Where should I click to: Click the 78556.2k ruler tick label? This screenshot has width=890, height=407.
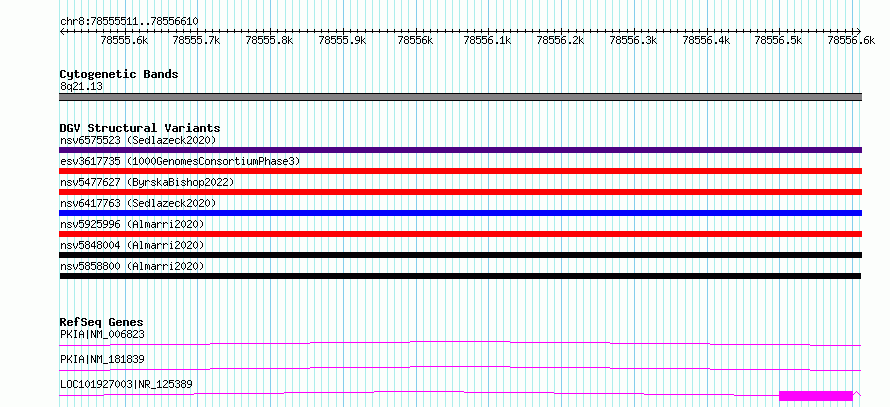(560, 40)
